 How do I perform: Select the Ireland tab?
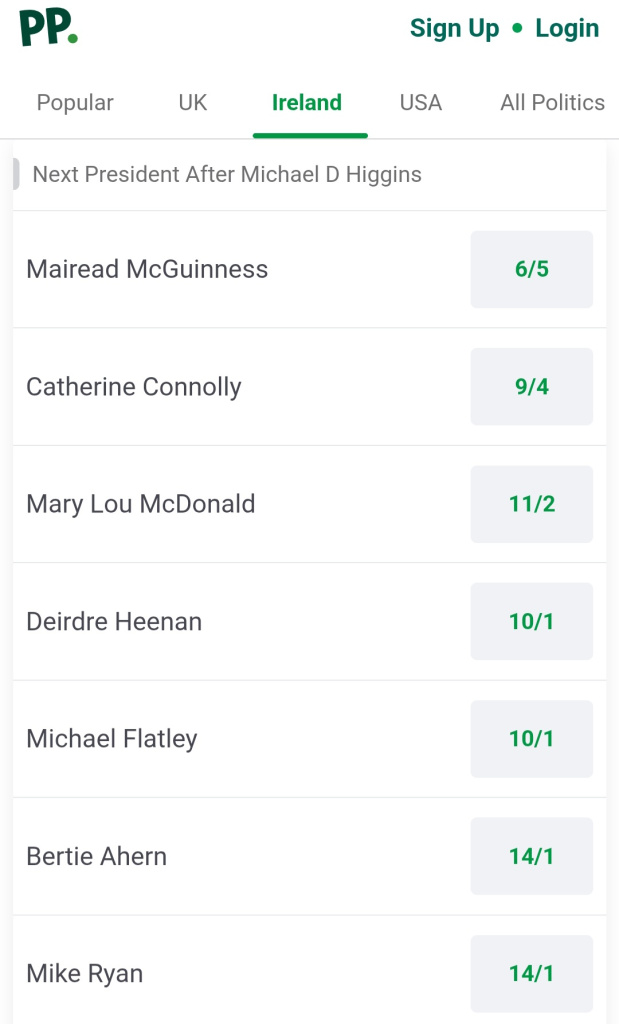coord(307,103)
